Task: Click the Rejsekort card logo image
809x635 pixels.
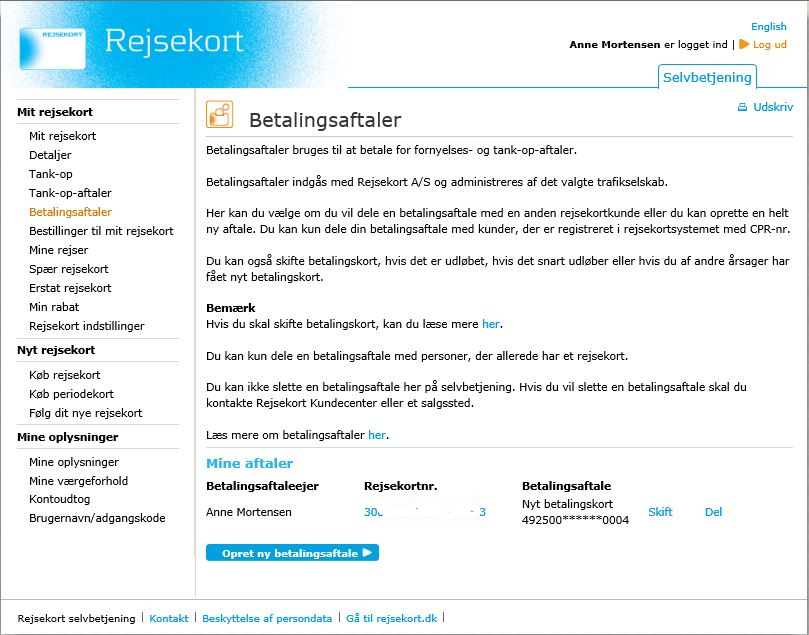Action: coord(52,47)
